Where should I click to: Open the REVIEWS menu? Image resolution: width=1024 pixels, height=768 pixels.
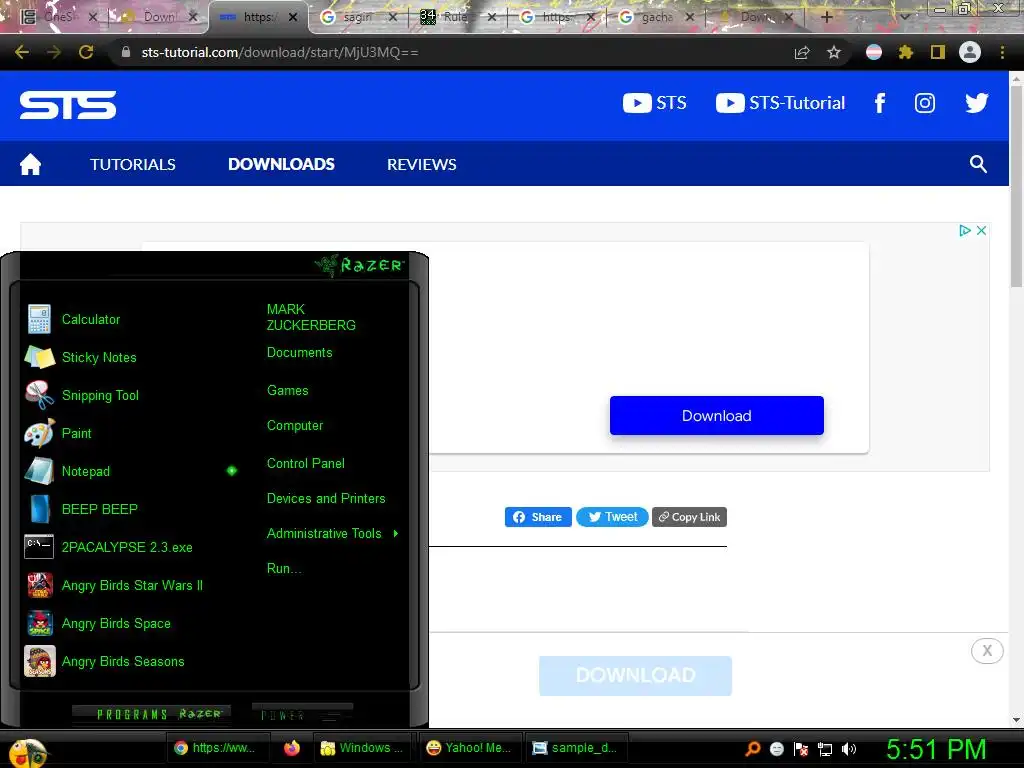421,164
